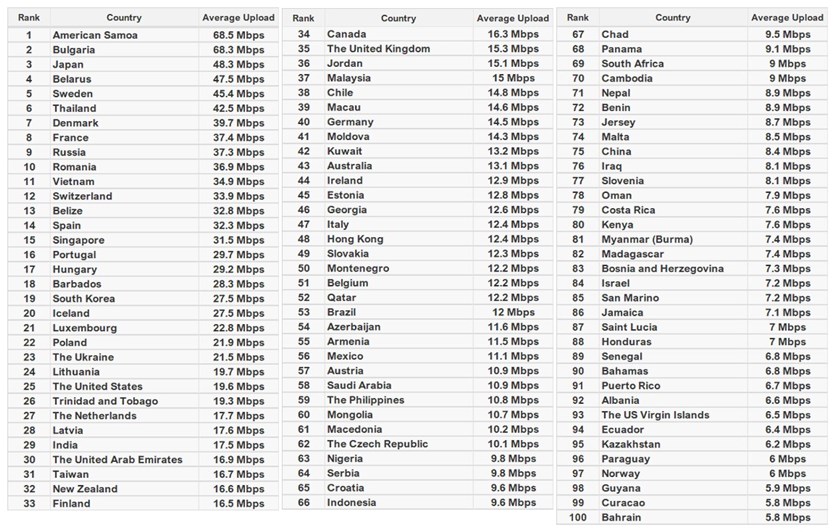Screen dimensions: 835x532
Task: Select the Saudi Arabia cell
Action: (365, 385)
